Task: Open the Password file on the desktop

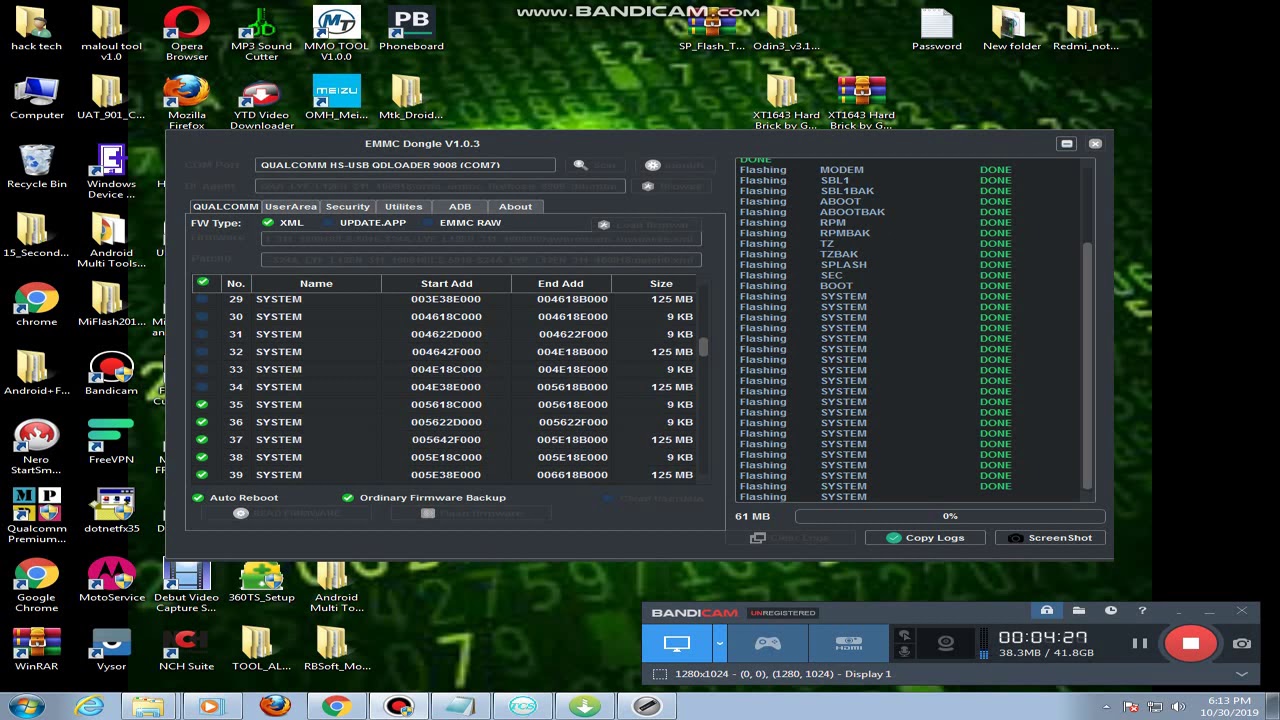Action: click(x=937, y=29)
